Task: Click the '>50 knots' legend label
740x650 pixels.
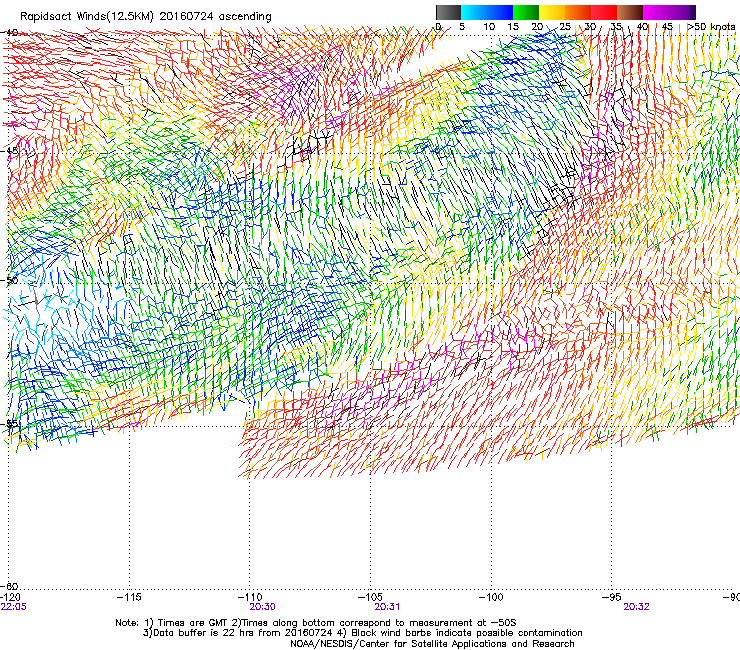Action: [711, 27]
